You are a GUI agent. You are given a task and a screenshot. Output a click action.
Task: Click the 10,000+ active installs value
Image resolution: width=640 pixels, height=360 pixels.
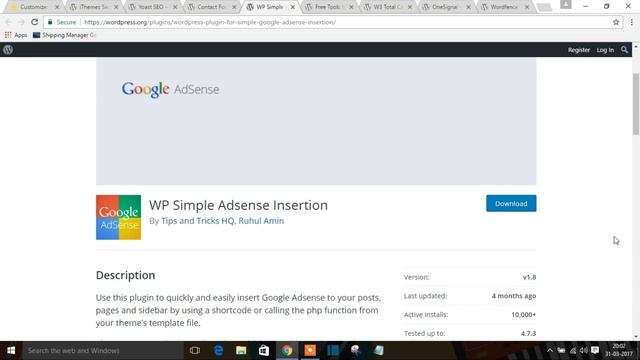click(523, 315)
